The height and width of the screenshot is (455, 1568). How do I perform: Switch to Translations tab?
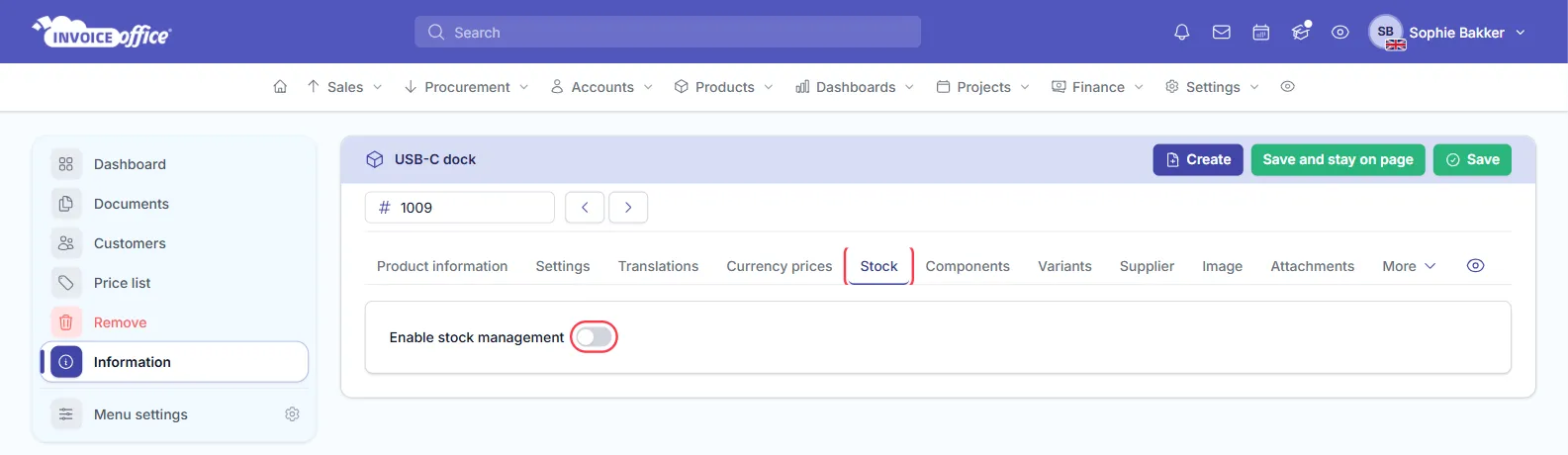click(658, 266)
